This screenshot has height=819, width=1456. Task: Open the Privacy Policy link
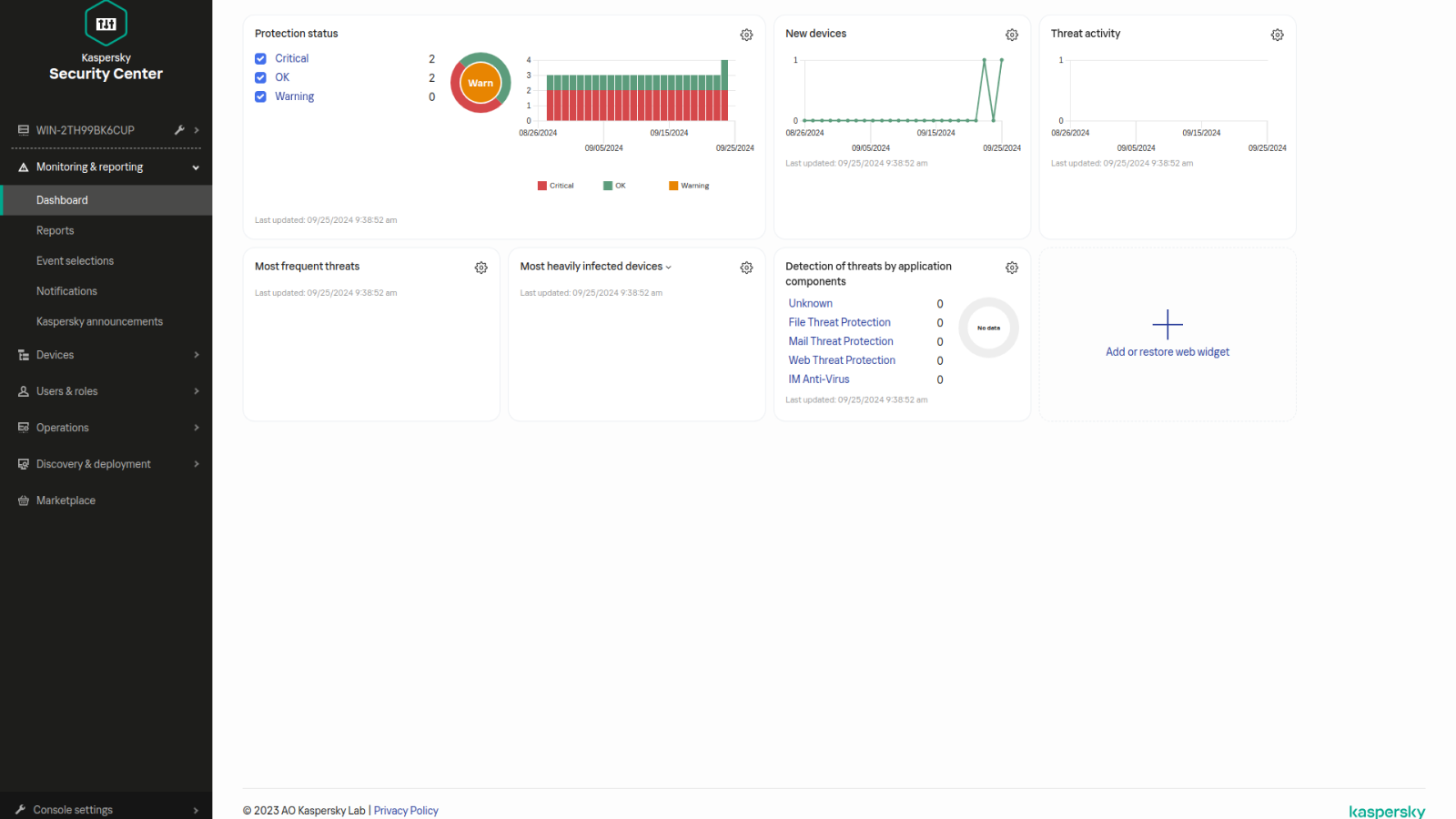pos(406,811)
